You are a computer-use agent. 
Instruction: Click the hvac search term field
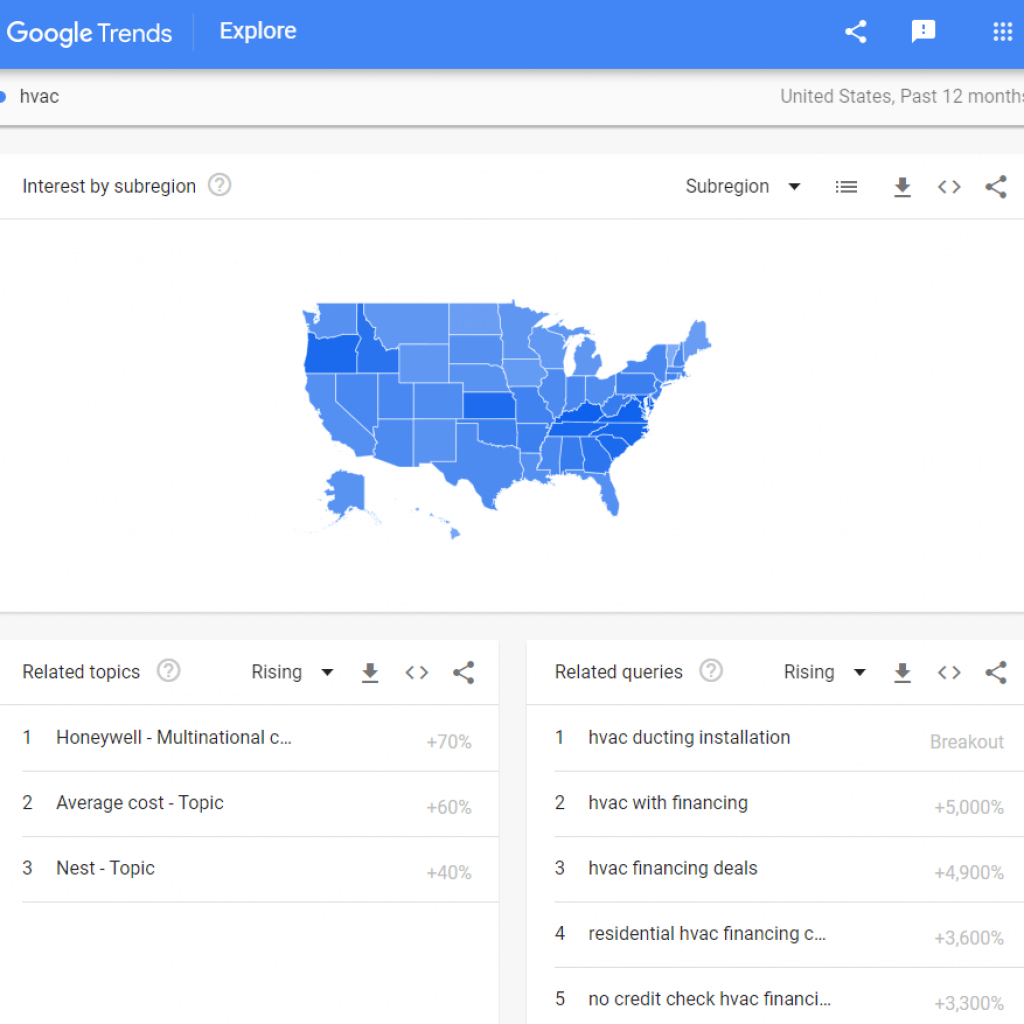pos(39,97)
